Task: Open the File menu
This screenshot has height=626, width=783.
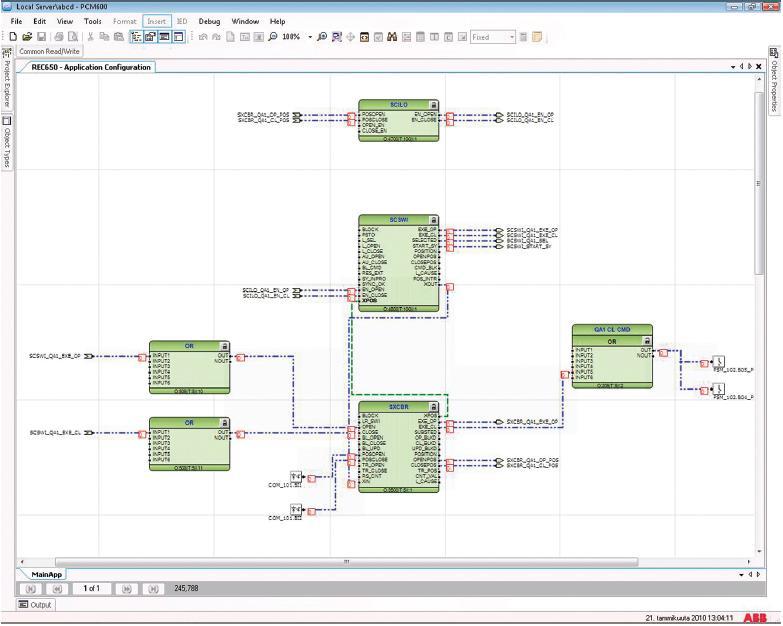Action: point(16,21)
